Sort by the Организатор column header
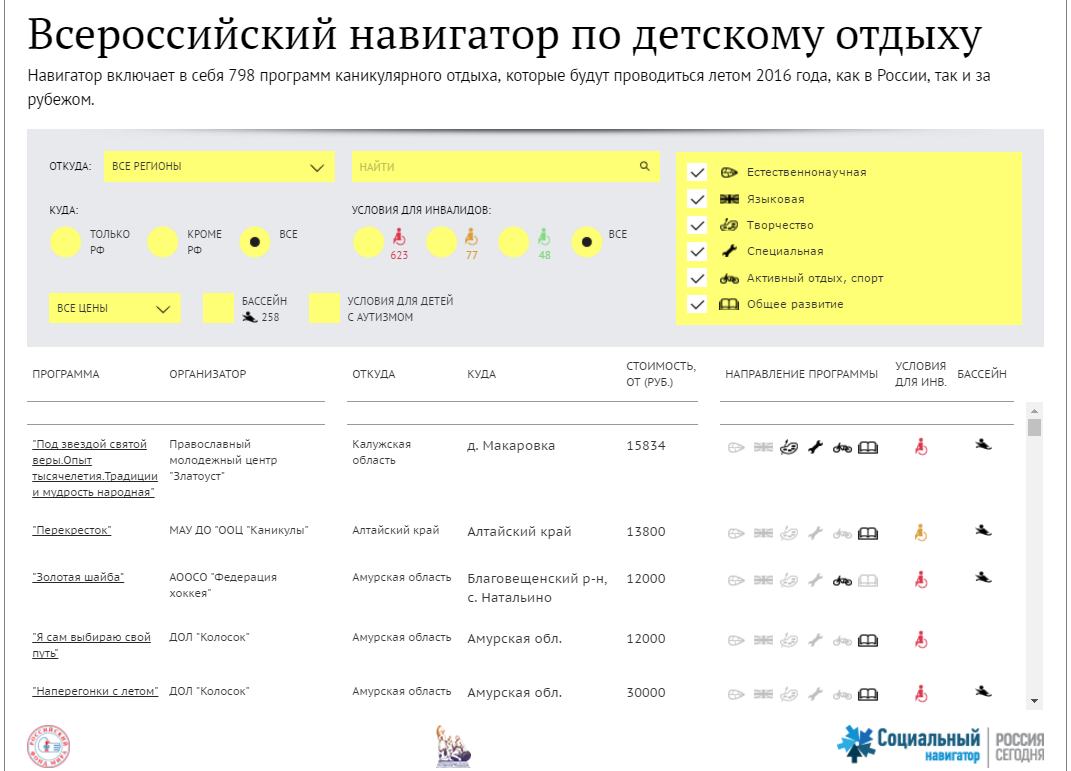 (x=208, y=374)
